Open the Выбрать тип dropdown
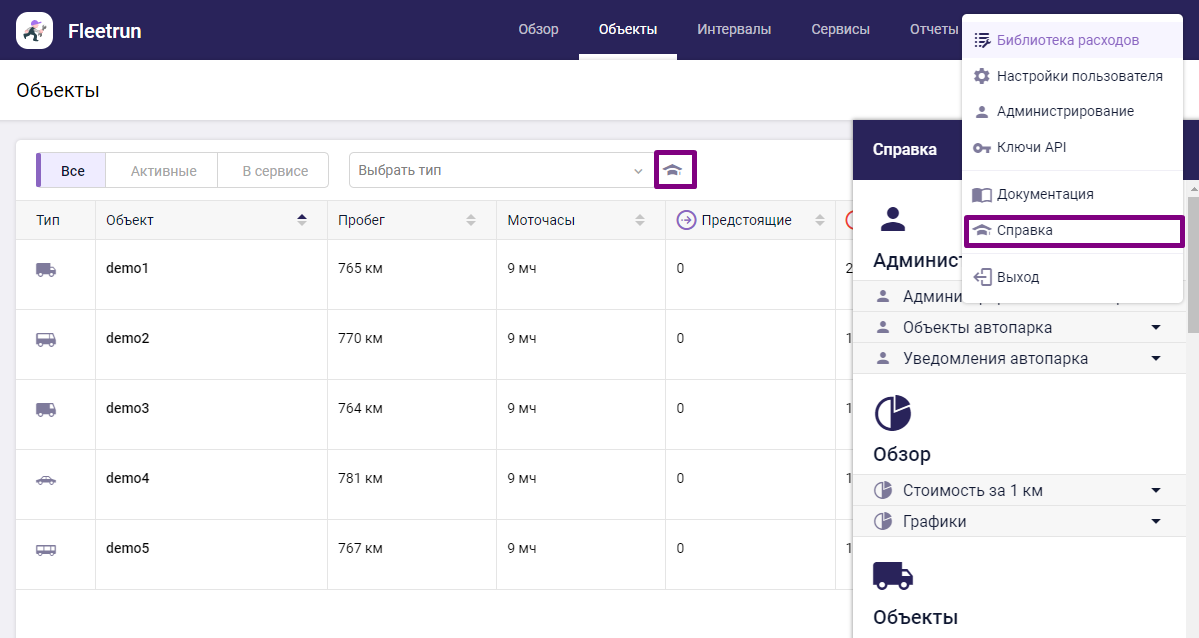The image size is (1199, 638). [500, 170]
